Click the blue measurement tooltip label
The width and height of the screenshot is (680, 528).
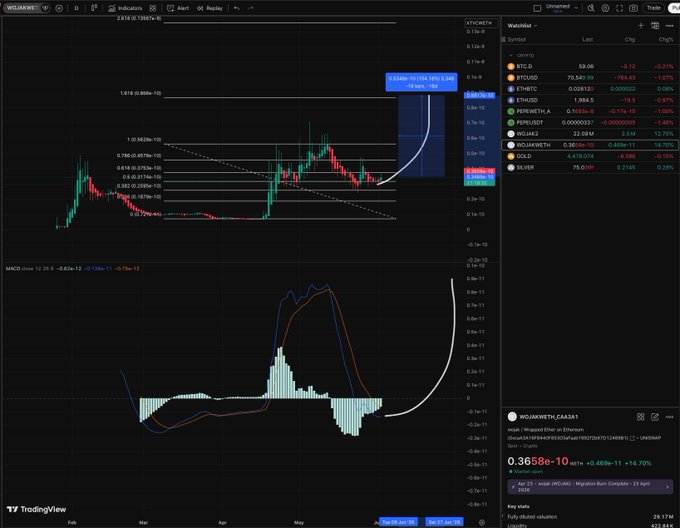[421, 82]
